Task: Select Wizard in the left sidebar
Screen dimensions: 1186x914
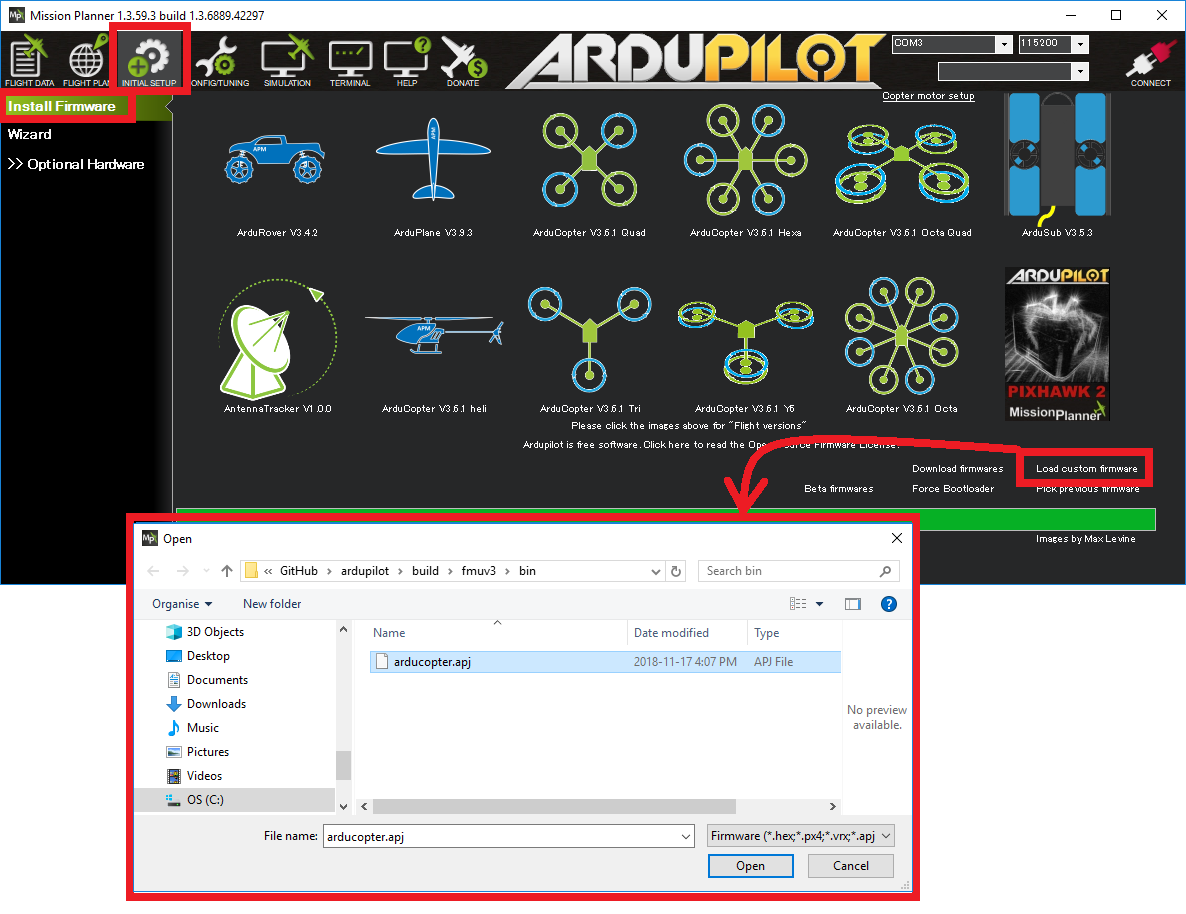Action: pyautogui.click(x=30, y=134)
